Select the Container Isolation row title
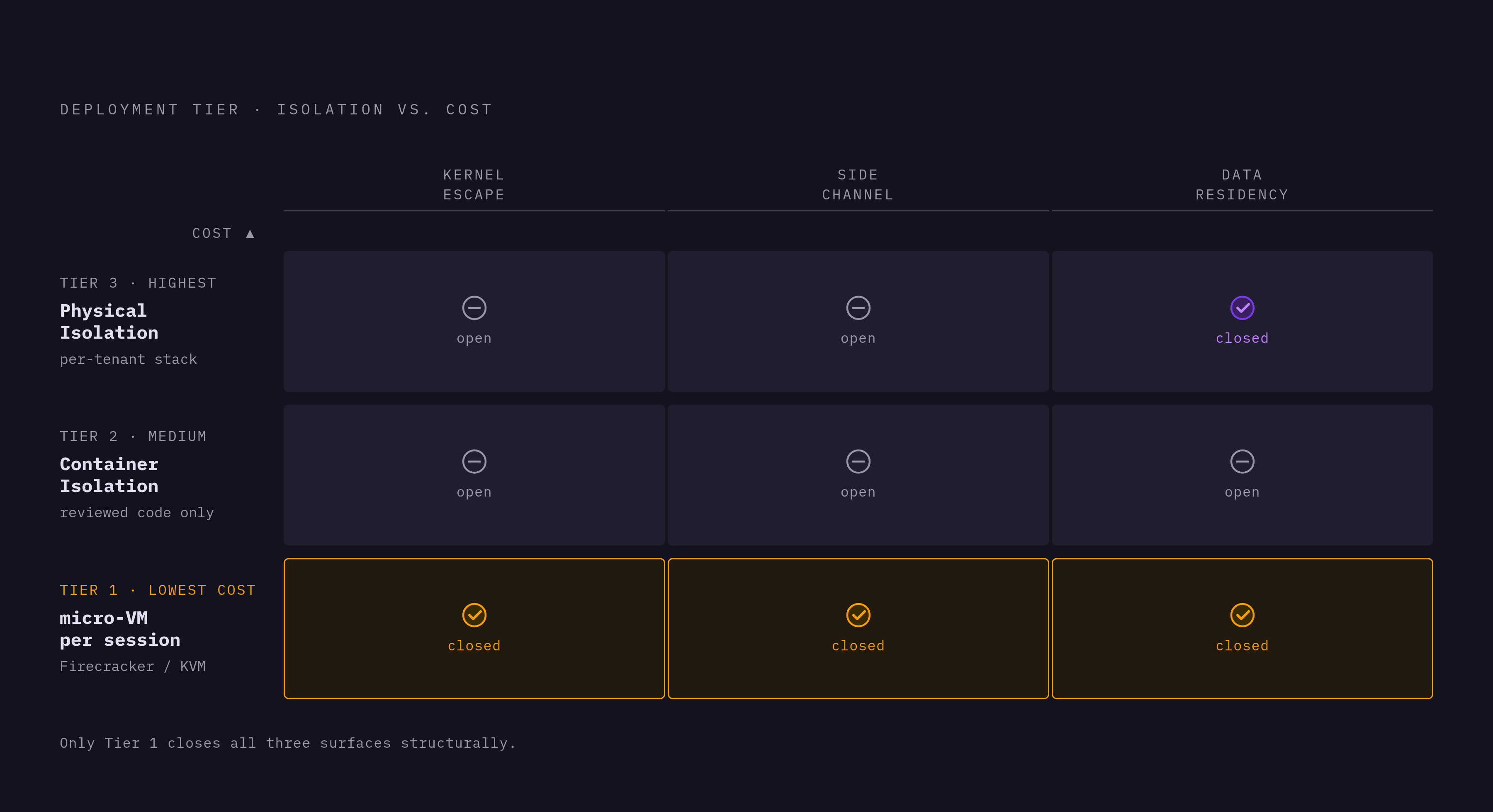This screenshot has width=1493, height=812. tap(109, 475)
